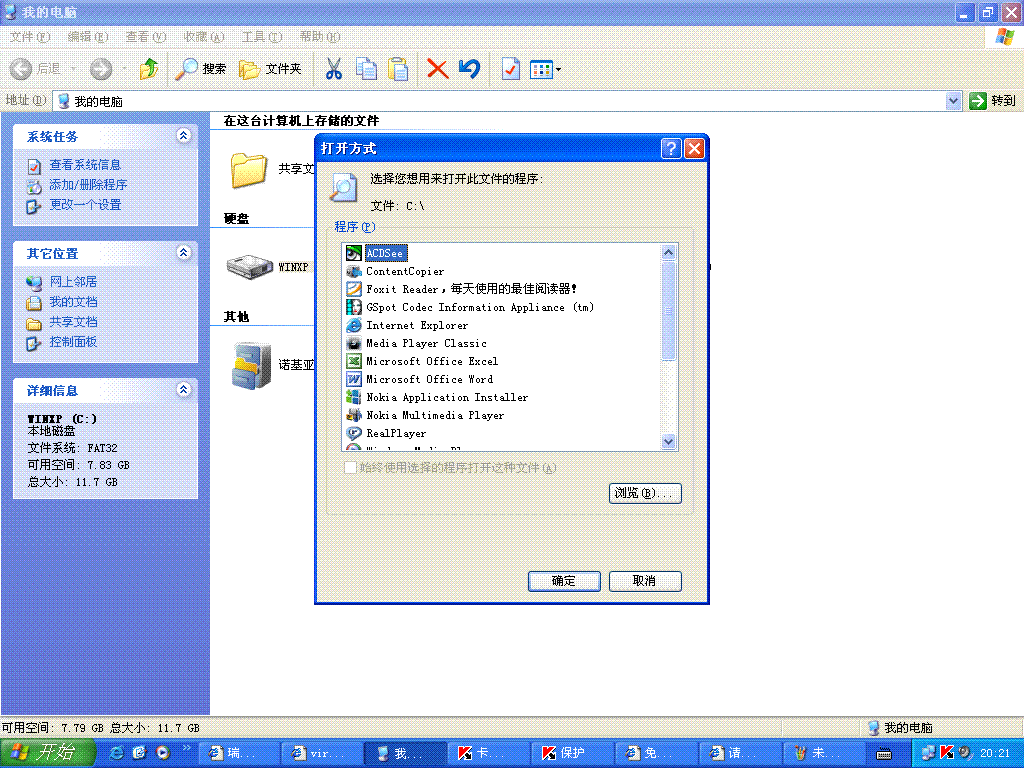Click the program list scrollbar thumb
This screenshot has width=1024, height=768.
tap(668, 311)
